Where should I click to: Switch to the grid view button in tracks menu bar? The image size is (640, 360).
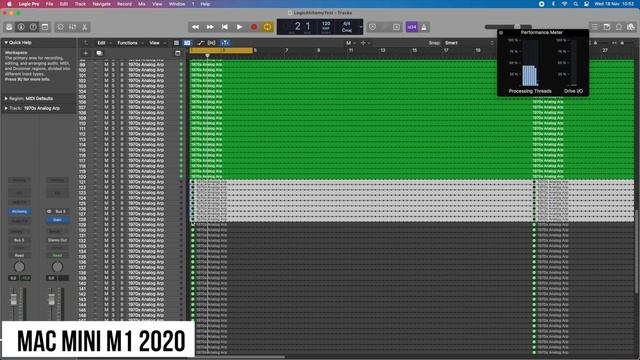[187, 43]
